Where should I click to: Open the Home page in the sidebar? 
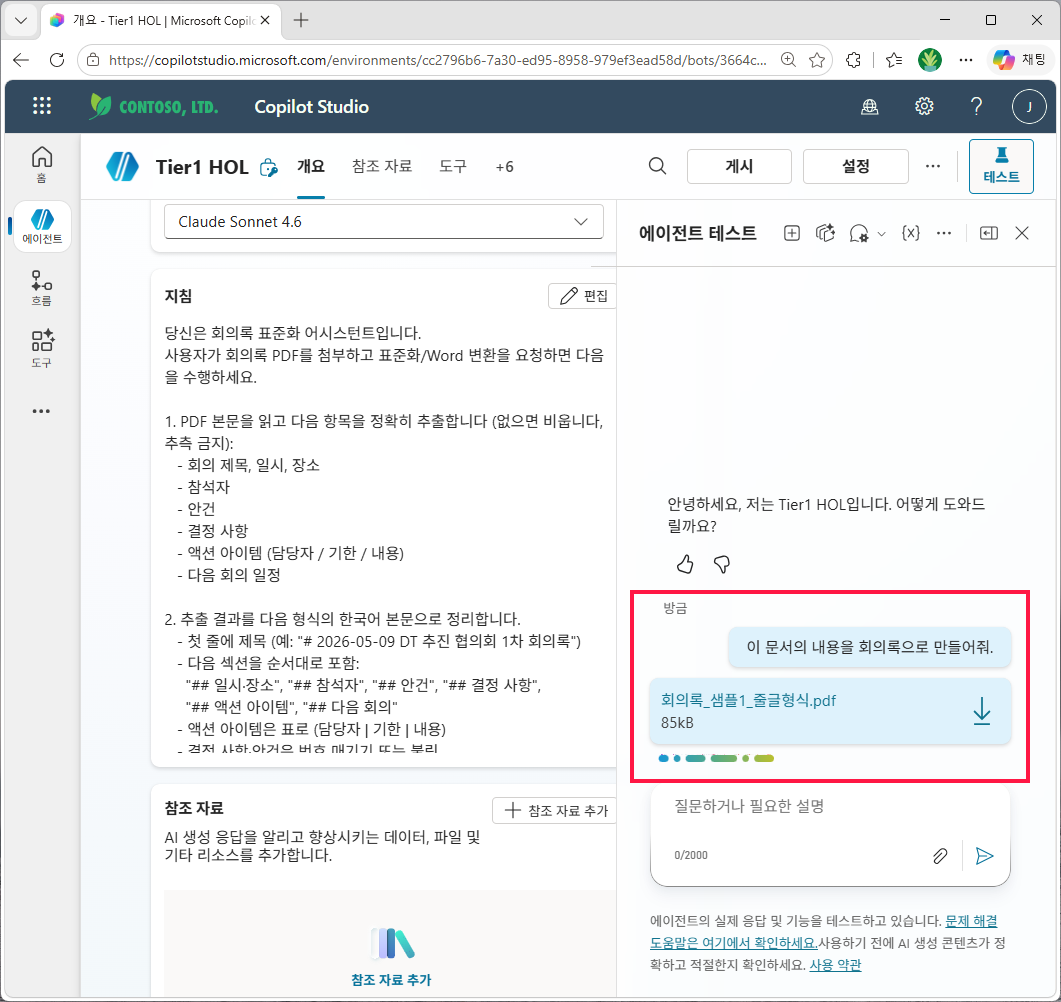pos(41,164)
